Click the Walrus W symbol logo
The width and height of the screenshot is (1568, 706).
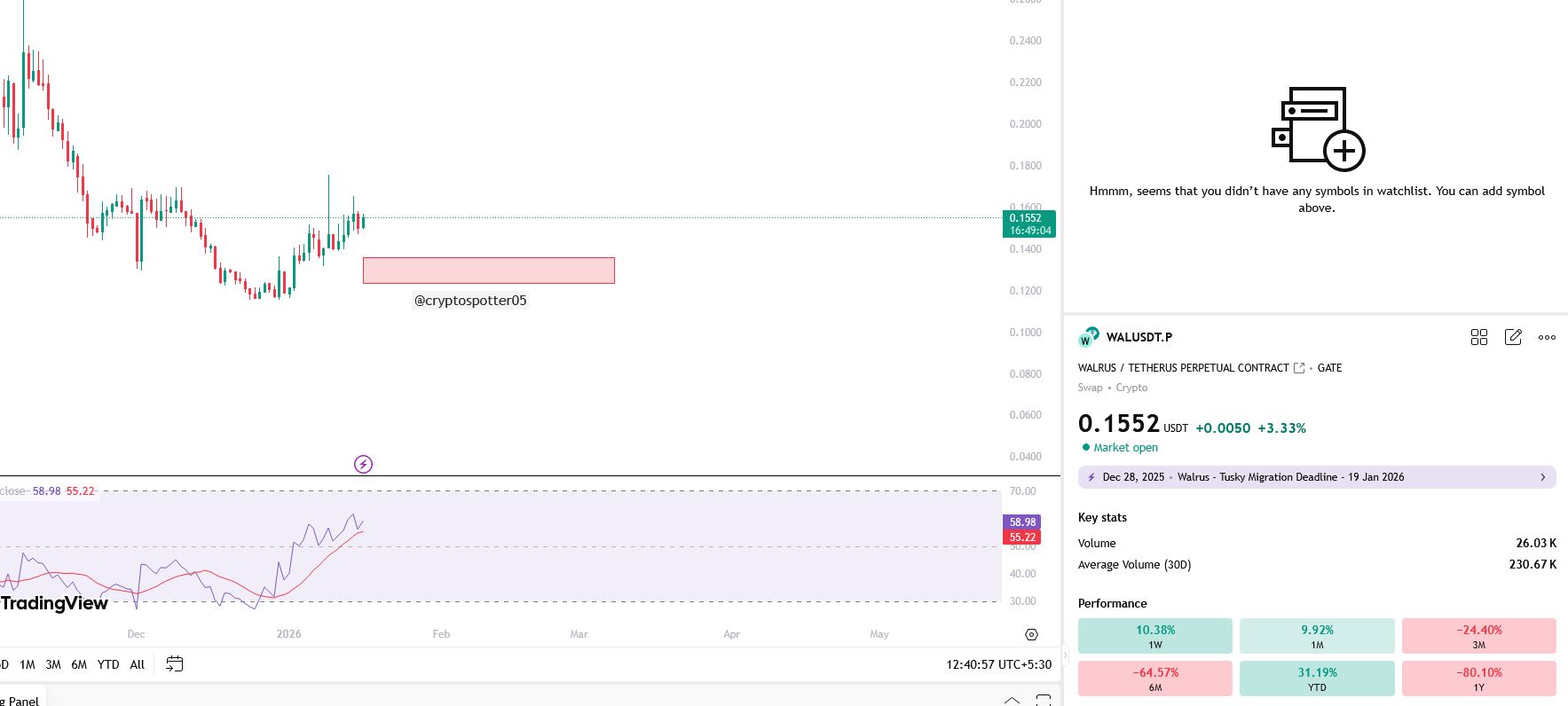click(x=1088, y=337)
